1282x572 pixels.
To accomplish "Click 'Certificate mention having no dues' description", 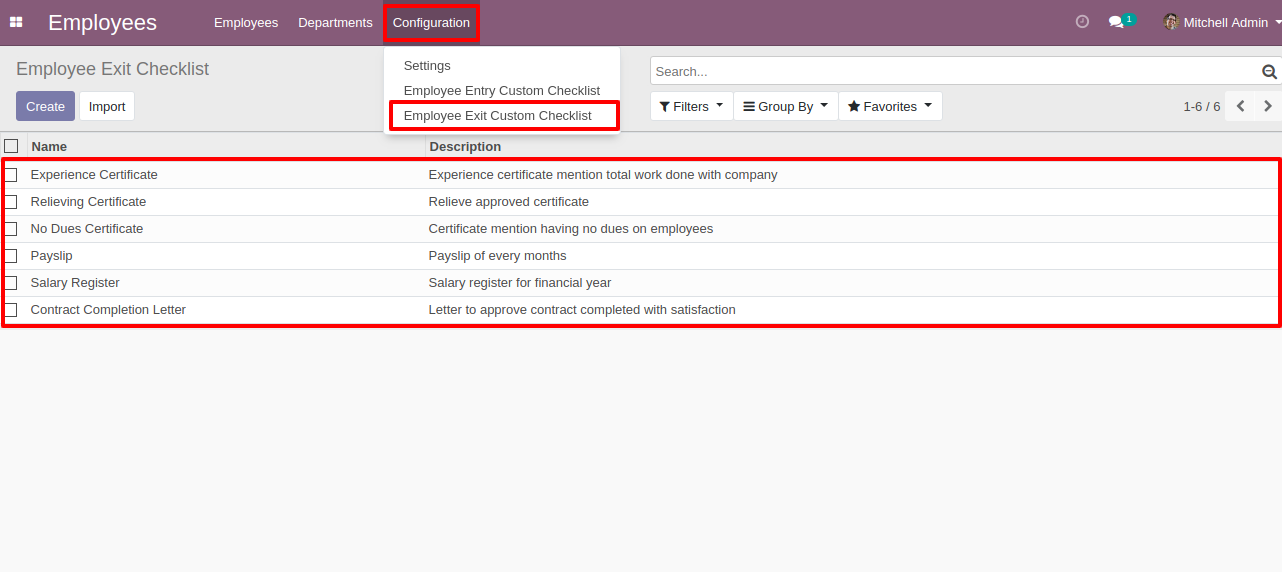I will point(571,229).
